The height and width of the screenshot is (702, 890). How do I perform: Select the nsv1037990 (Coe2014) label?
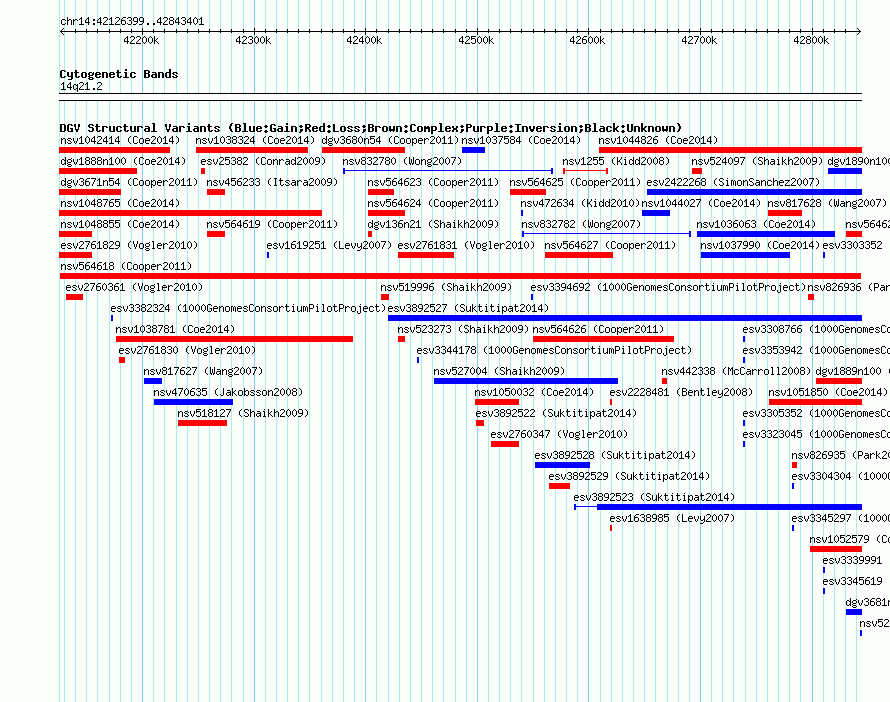point(760,245)
